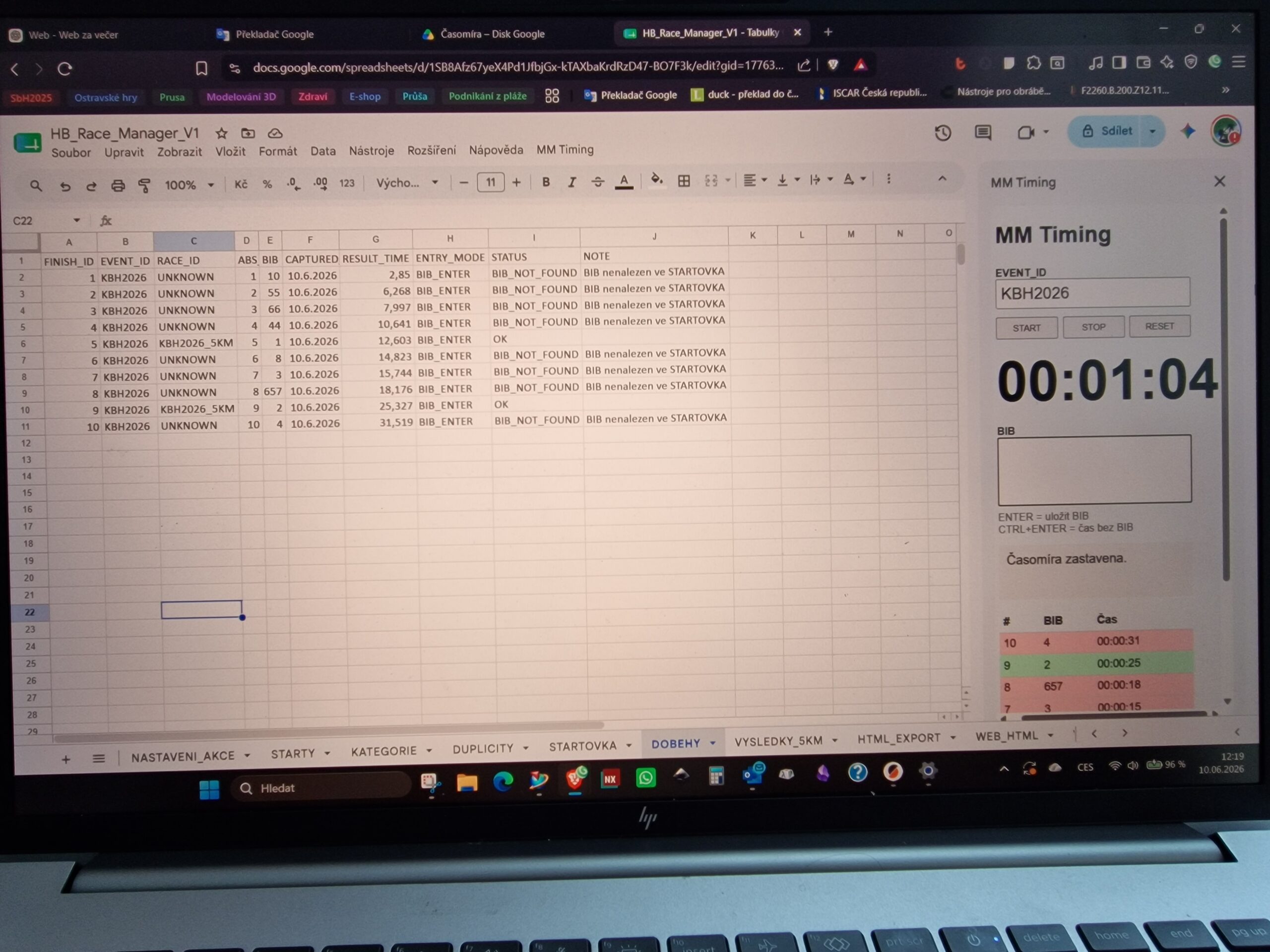Open the more toolbar options menu
This screenshot has width=1270, height=952.
pyautogui.click(x=888, y=179)
